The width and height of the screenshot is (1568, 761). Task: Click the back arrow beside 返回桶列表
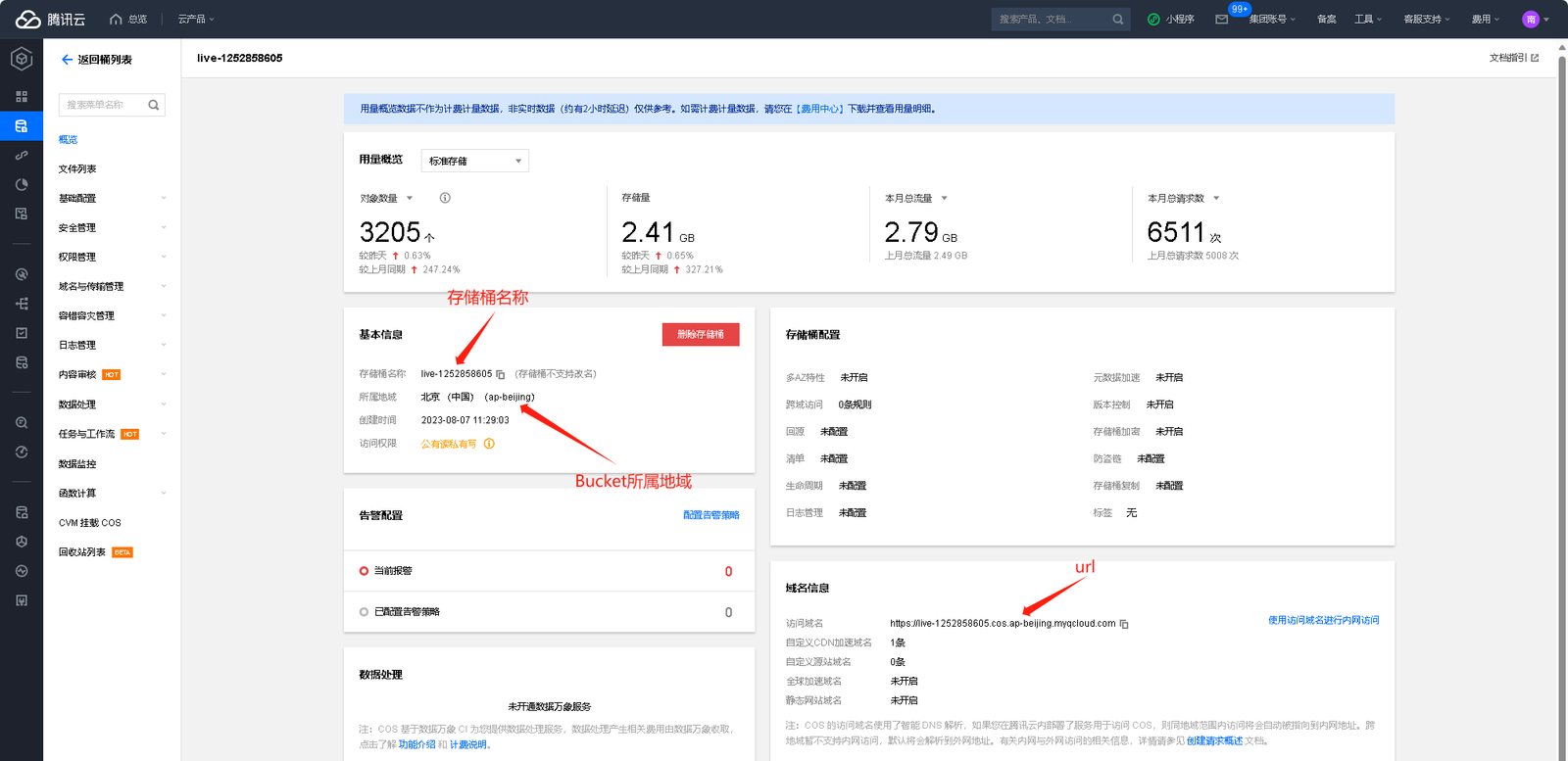[67, 60]
